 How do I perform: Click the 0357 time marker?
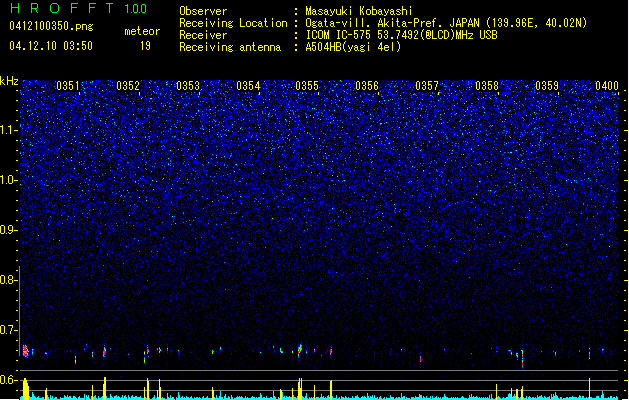[x=427, y=86]
